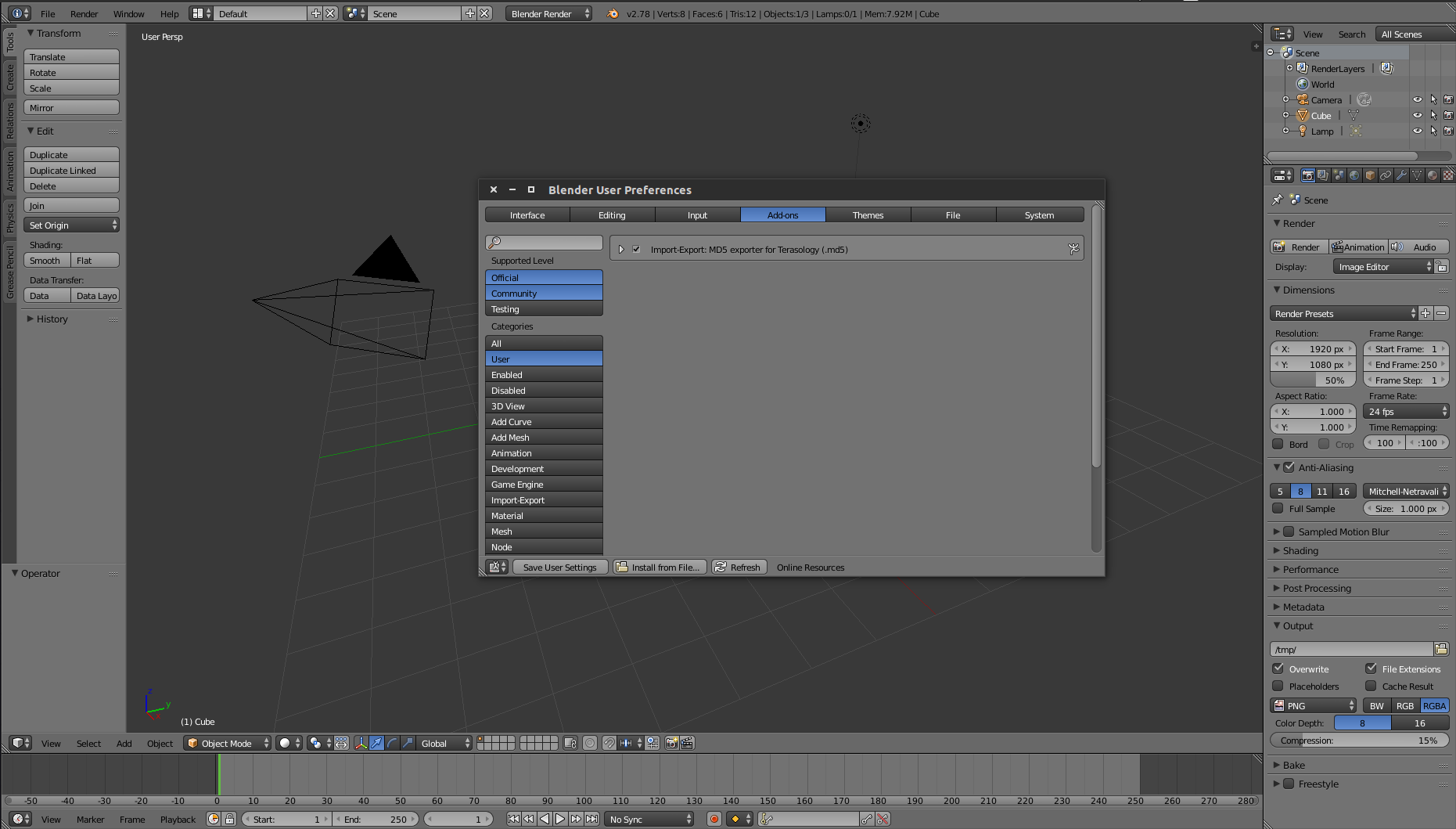The width and height of the screenshot is (1456, 829).
Task: Expand the RenderLayers tree item
Action: pos(1289,68)
